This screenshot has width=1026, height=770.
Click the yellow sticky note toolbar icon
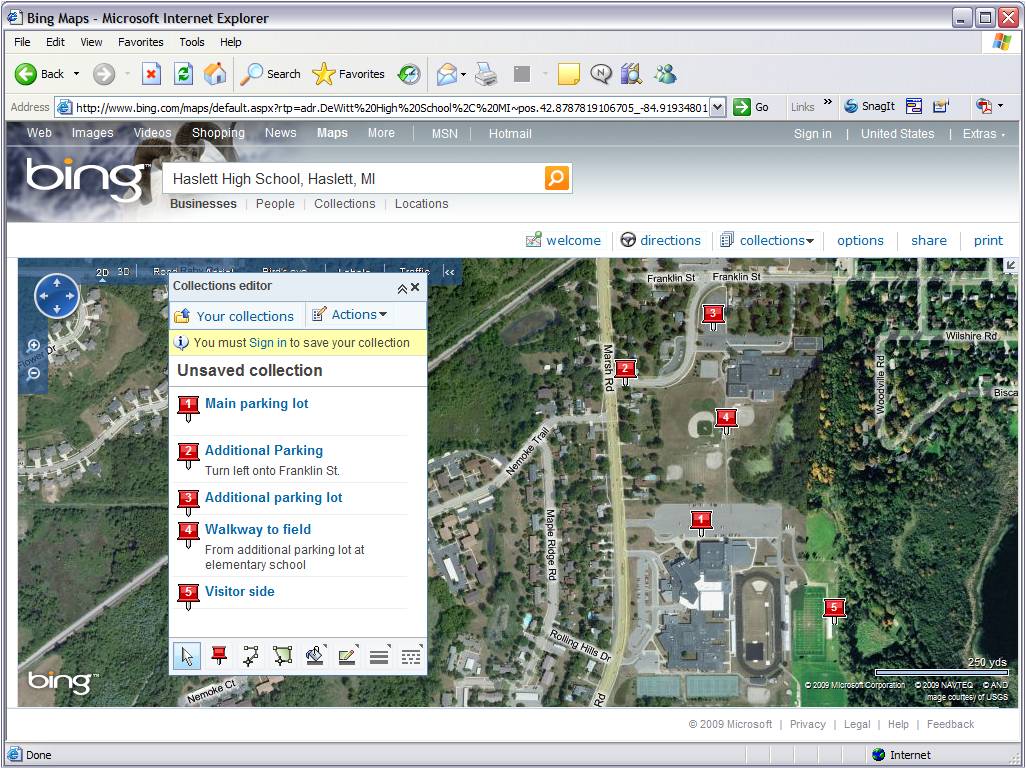(x=569, y=74)
